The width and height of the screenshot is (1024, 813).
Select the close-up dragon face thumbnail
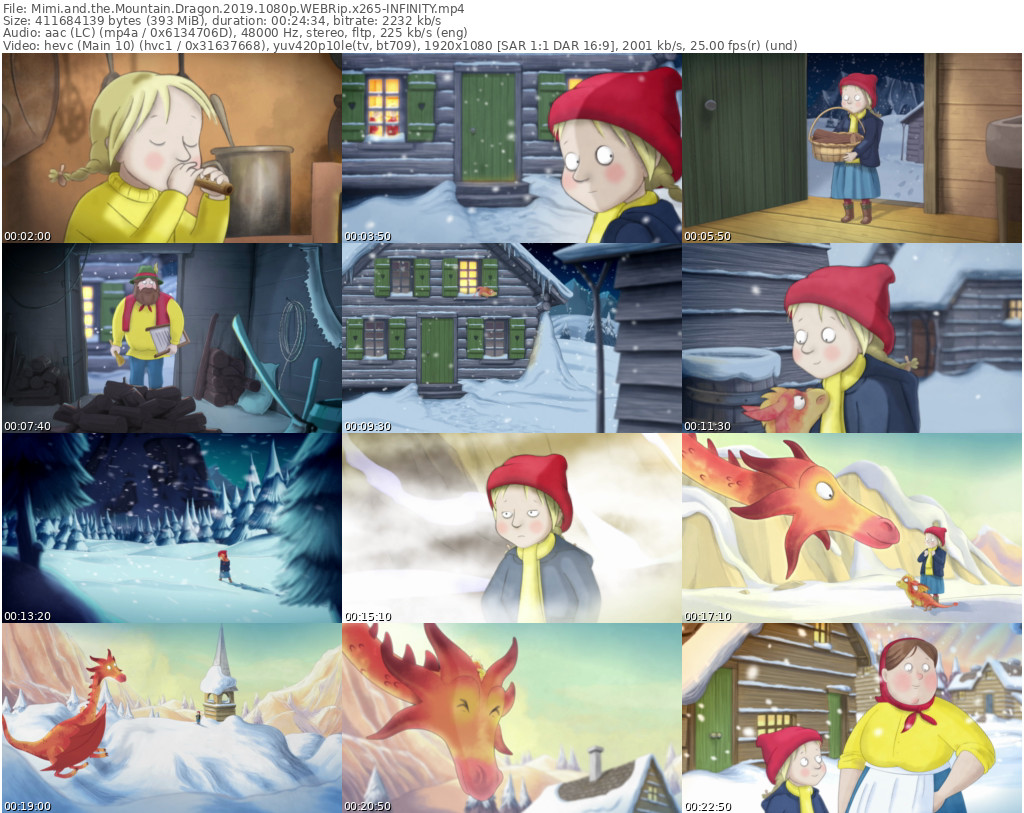[511, 718]
